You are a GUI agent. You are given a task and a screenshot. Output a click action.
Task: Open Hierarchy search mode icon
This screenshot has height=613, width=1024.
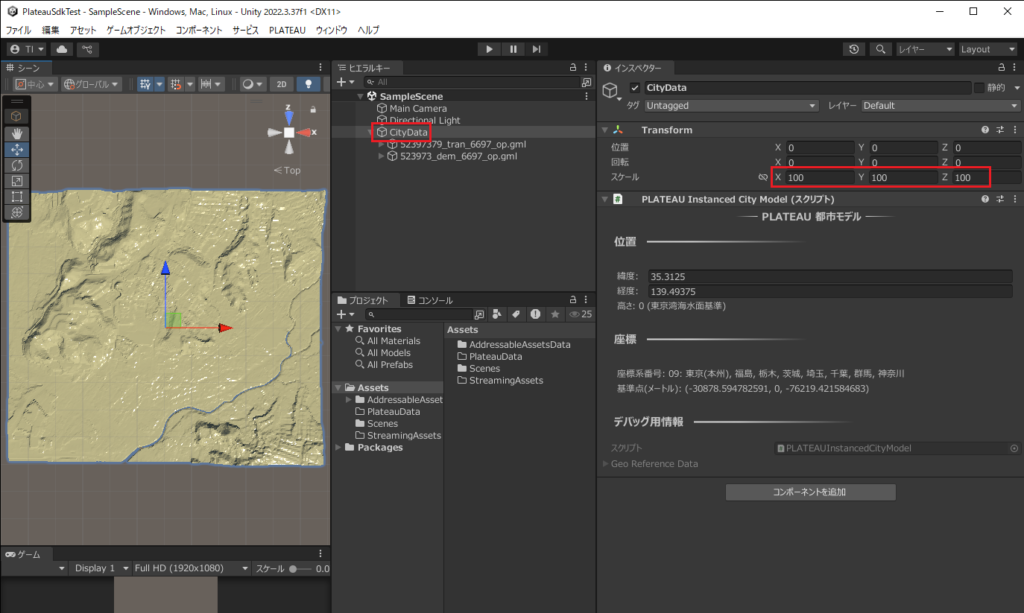[586, 82]
